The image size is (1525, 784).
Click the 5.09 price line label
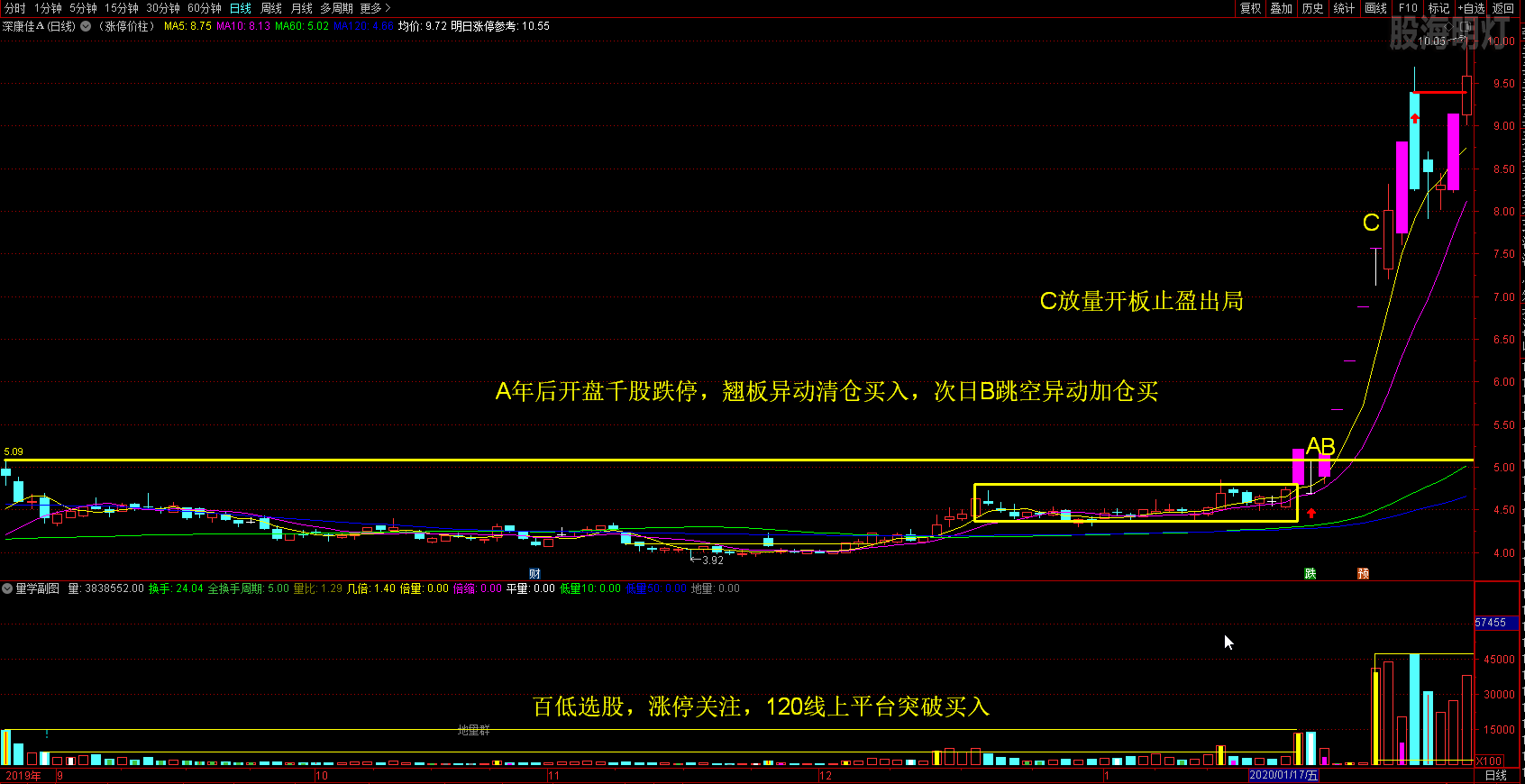pos(14,451)
